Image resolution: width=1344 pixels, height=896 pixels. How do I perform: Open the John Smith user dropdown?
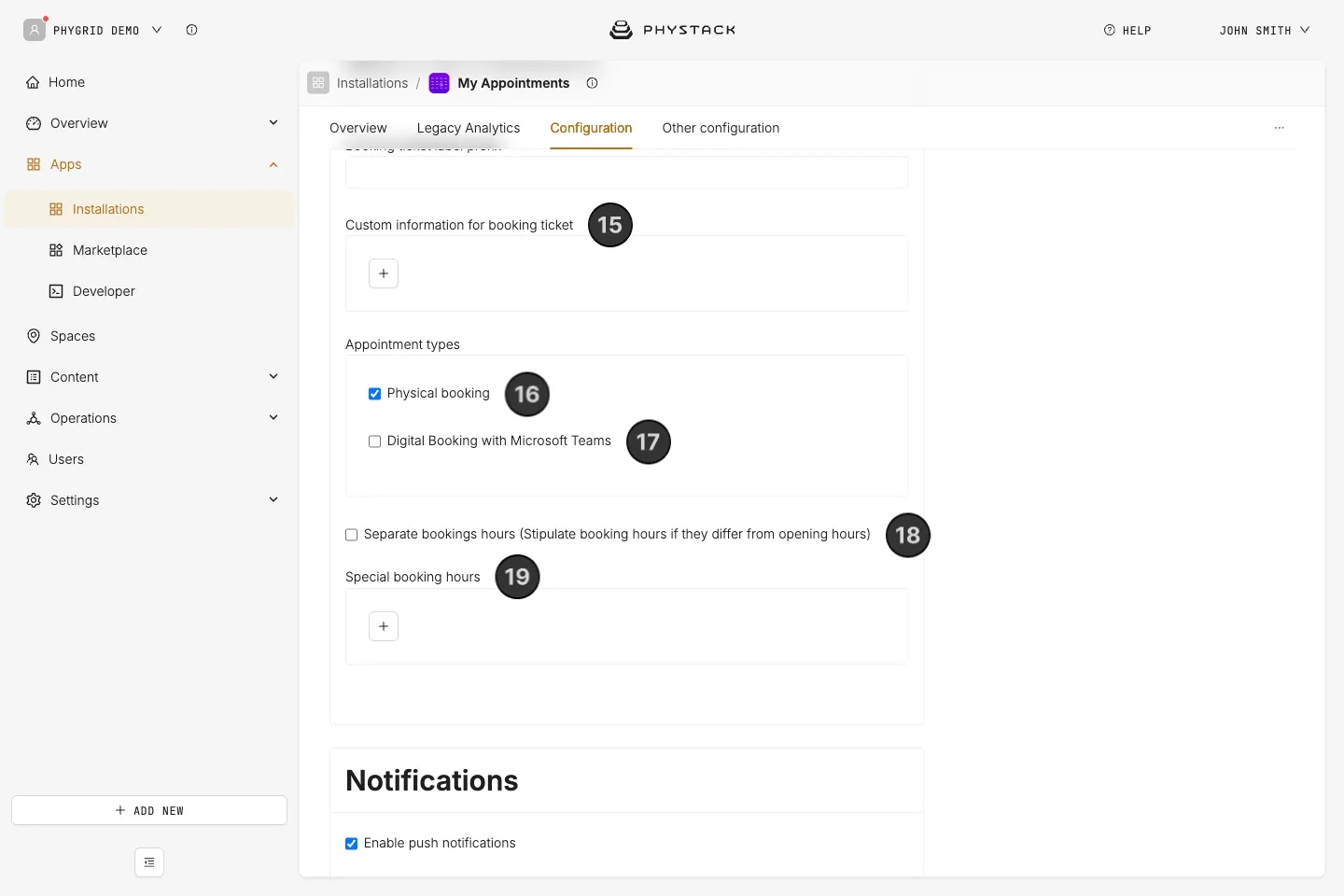pos(1265,30)
